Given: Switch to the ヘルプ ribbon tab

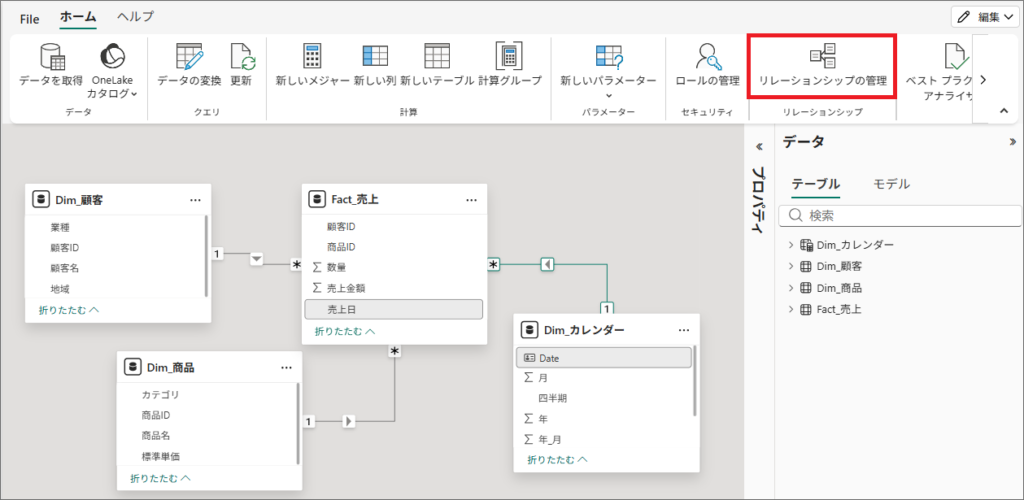Looking at the screenshot, I should click(x=135, y=17).
